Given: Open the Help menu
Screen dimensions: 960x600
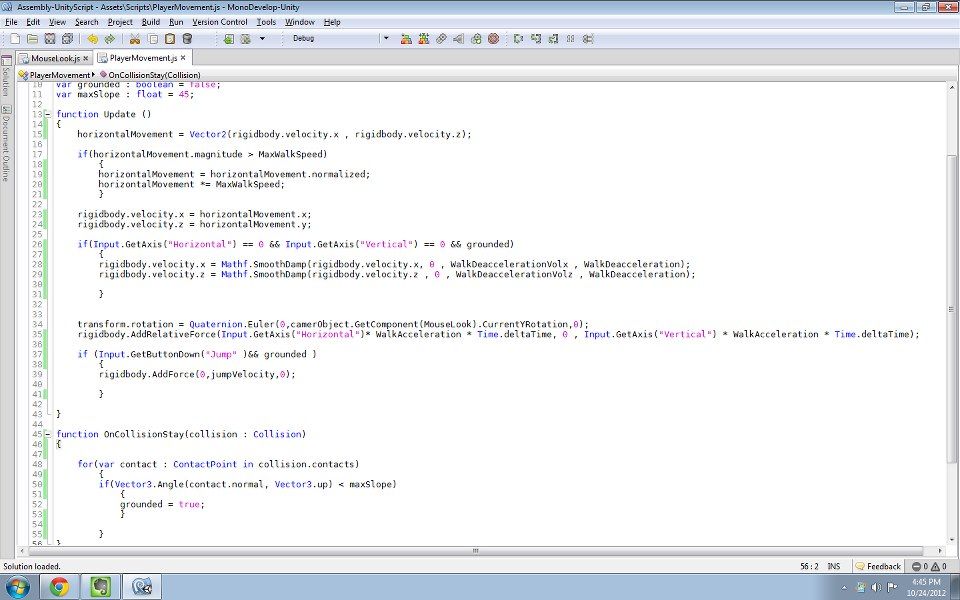Looking at the screenshot, I should (332, 22).
